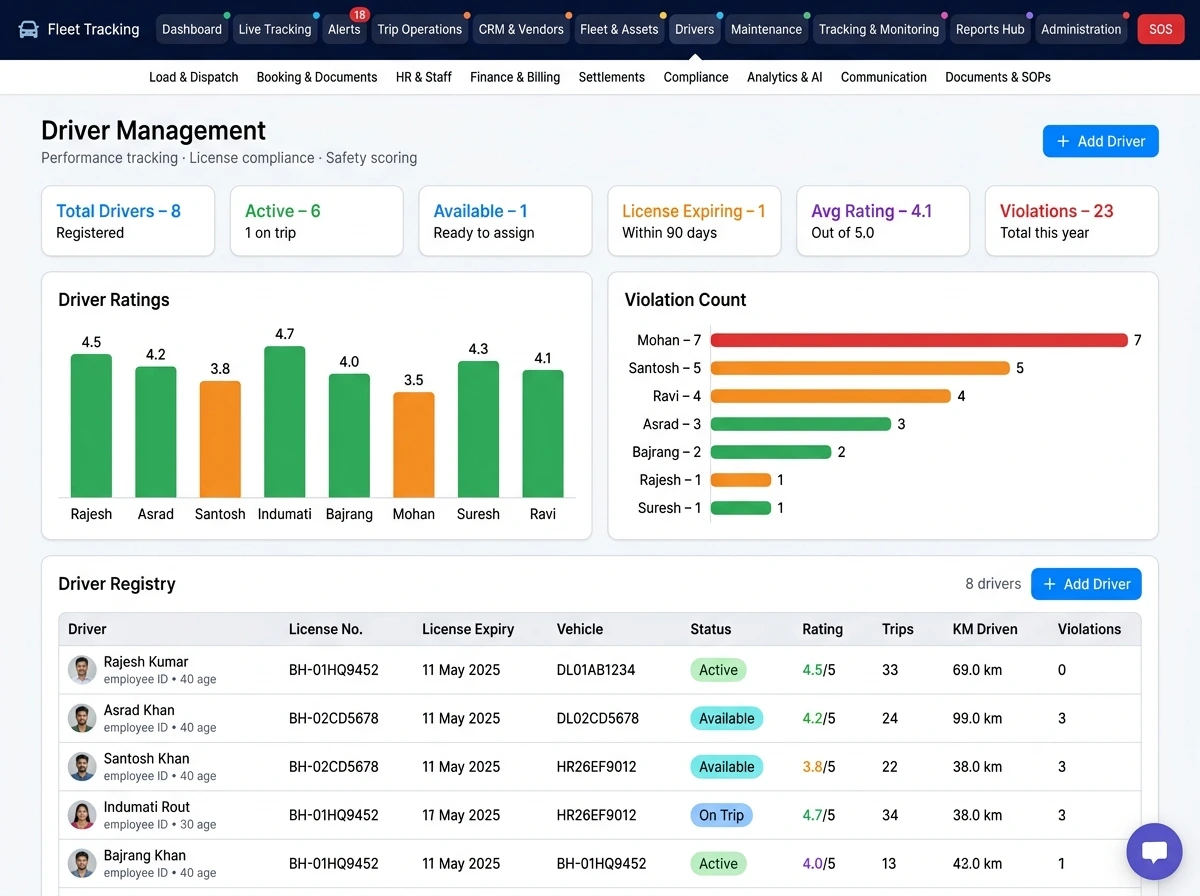Open Load & Dispatch submenu item
Screen dimensions: 1200x896
pyautogui.click(x=194, y=77)
